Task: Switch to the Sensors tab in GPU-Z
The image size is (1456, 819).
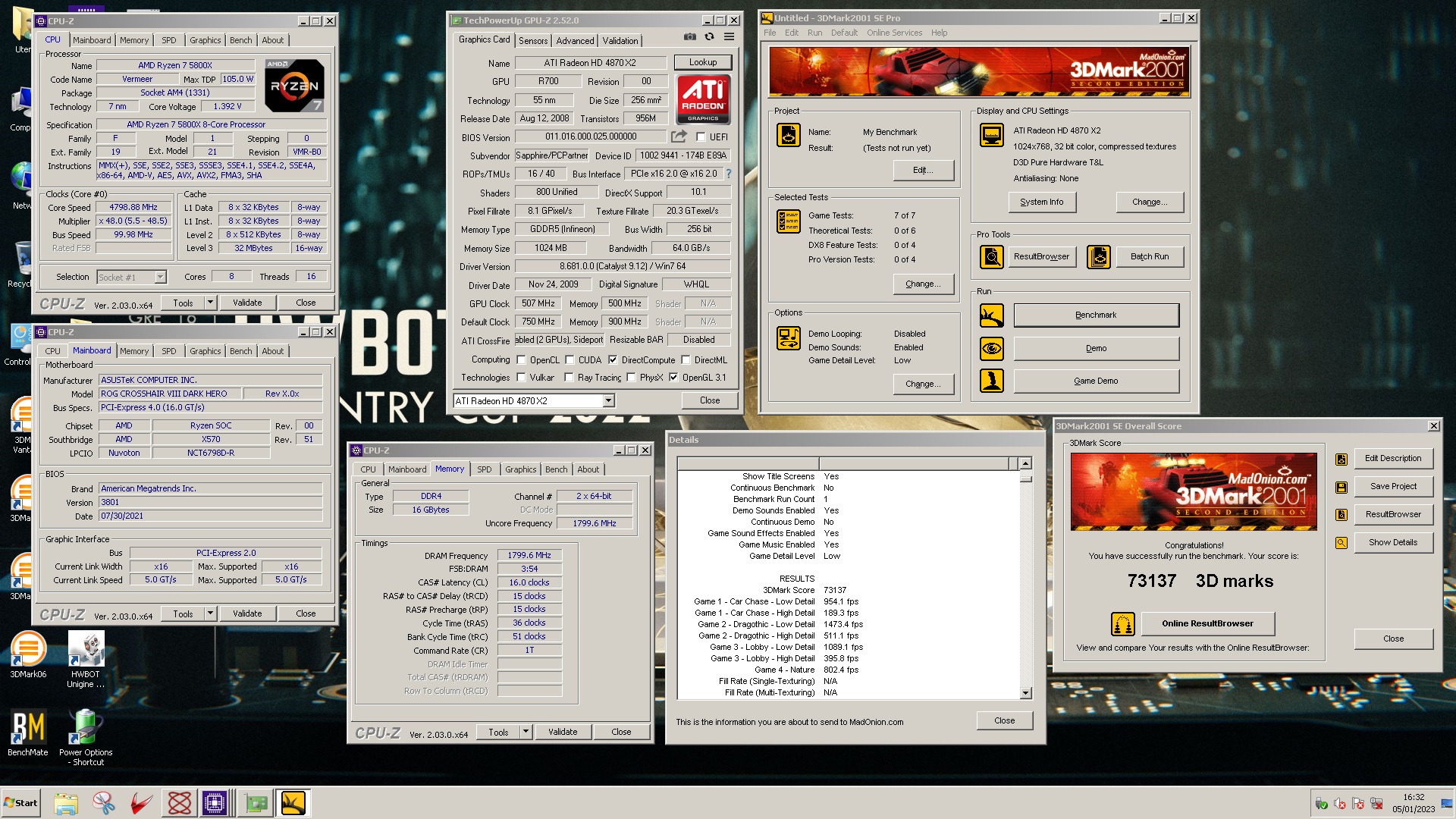Action: point(533,41)
